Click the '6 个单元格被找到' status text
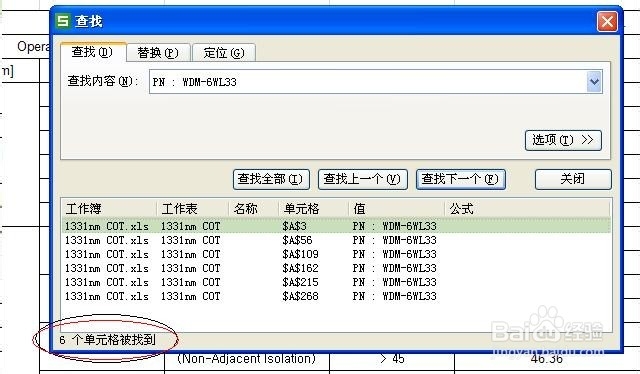Image resolution: width=640 pixels, height=374 pixels. pyautogui.click(x=107, y=339)
